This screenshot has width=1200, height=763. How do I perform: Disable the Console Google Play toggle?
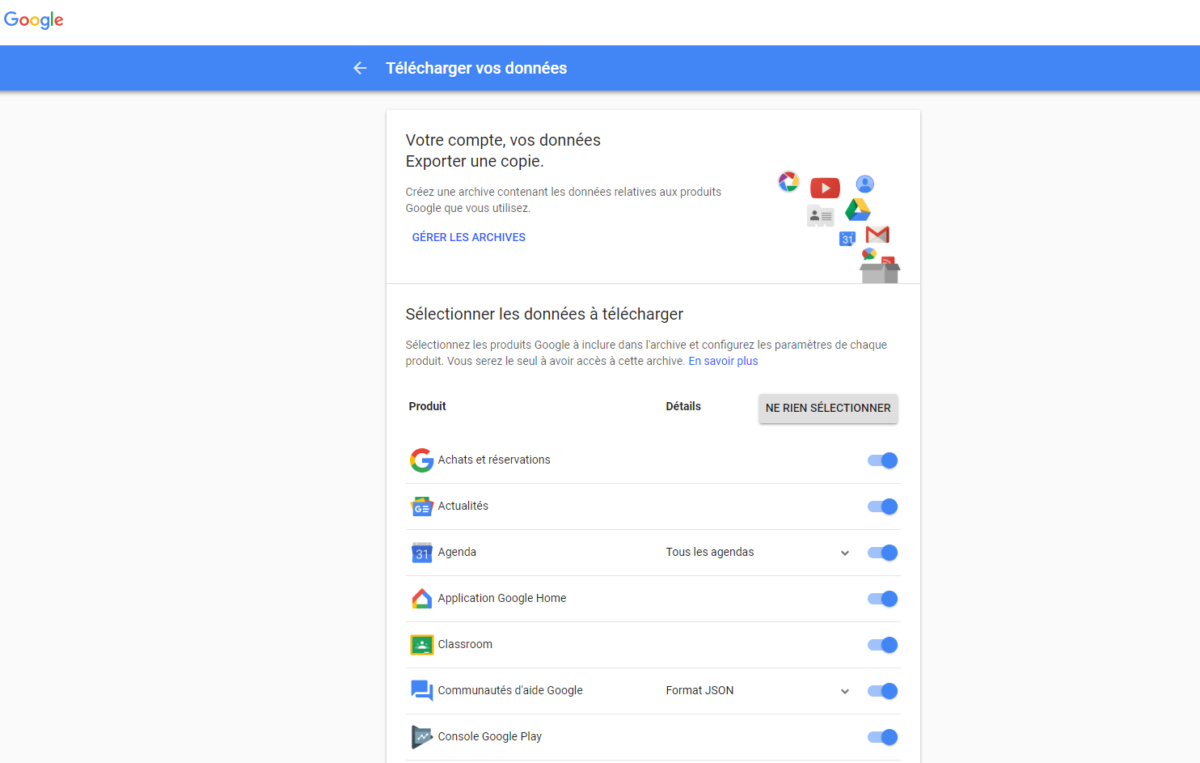[882, 737]
